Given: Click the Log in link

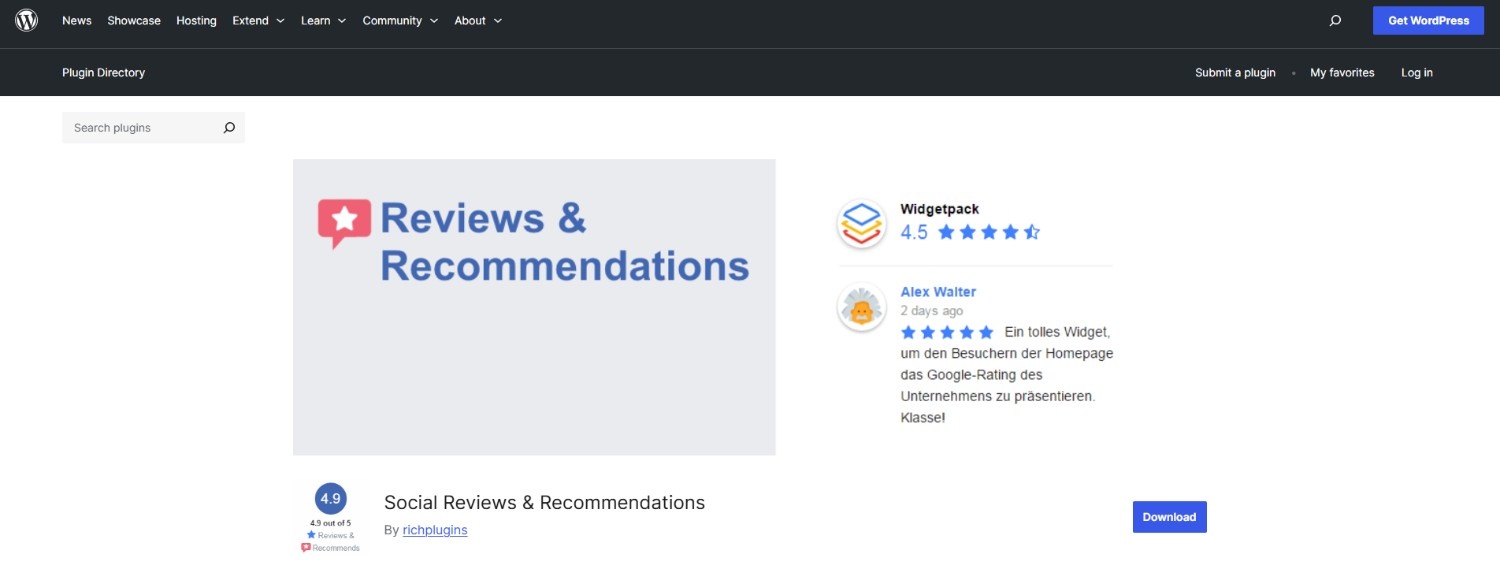Looking at the screenshot, I should [x=1416, y=73].
